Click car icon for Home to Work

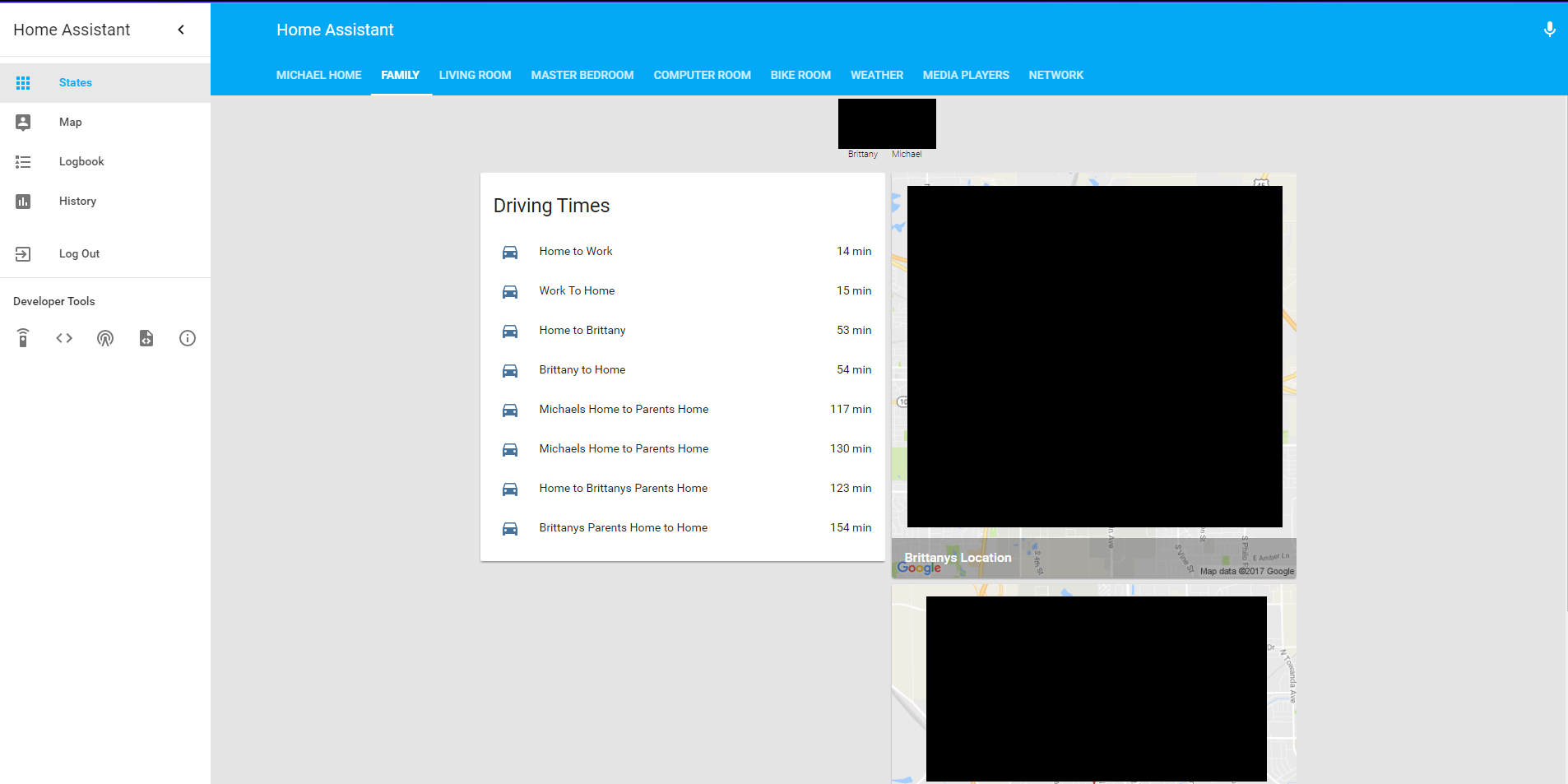(x=510, y=252)
